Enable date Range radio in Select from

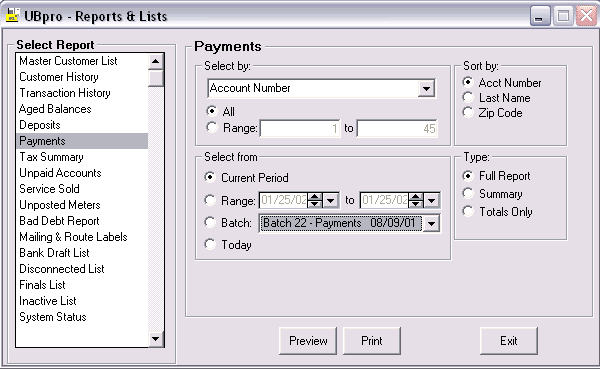click(210, 200)
